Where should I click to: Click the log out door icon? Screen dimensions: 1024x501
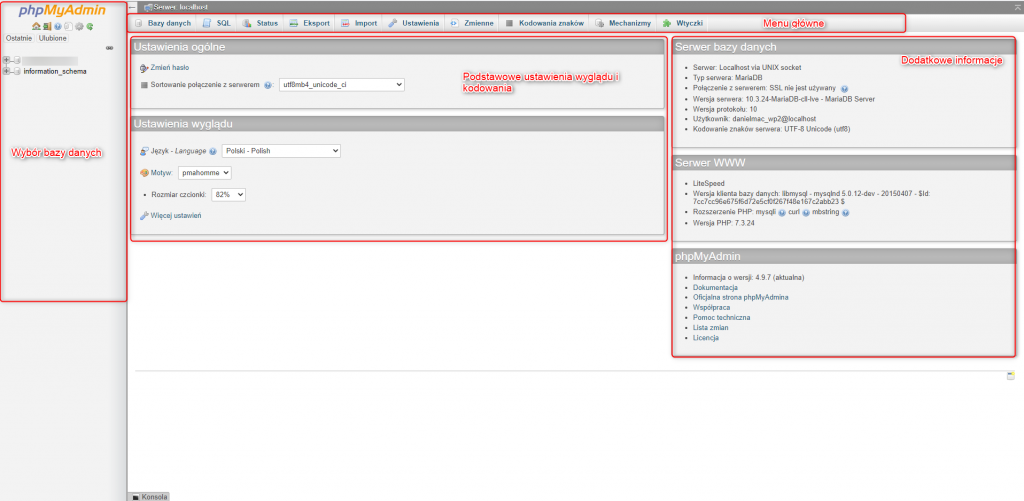(46, 26)
